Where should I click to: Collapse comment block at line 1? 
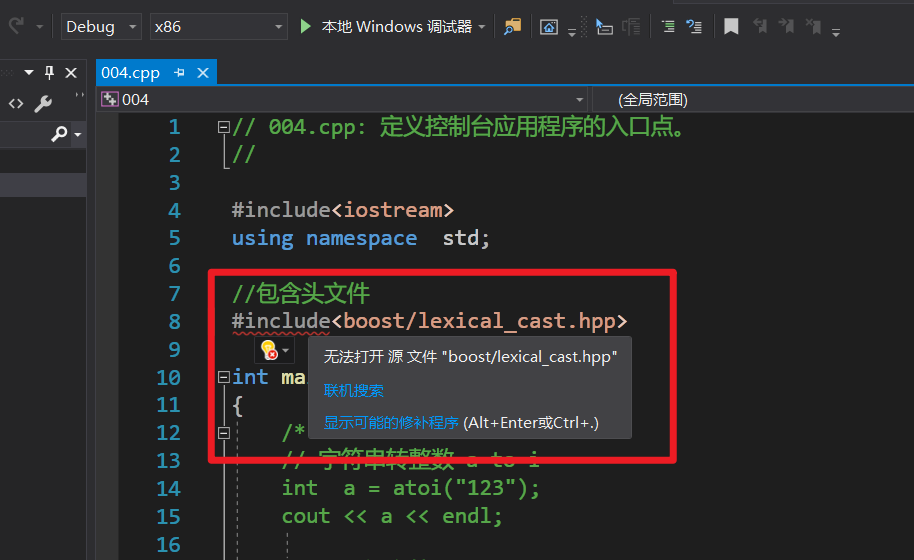point(223,127)
